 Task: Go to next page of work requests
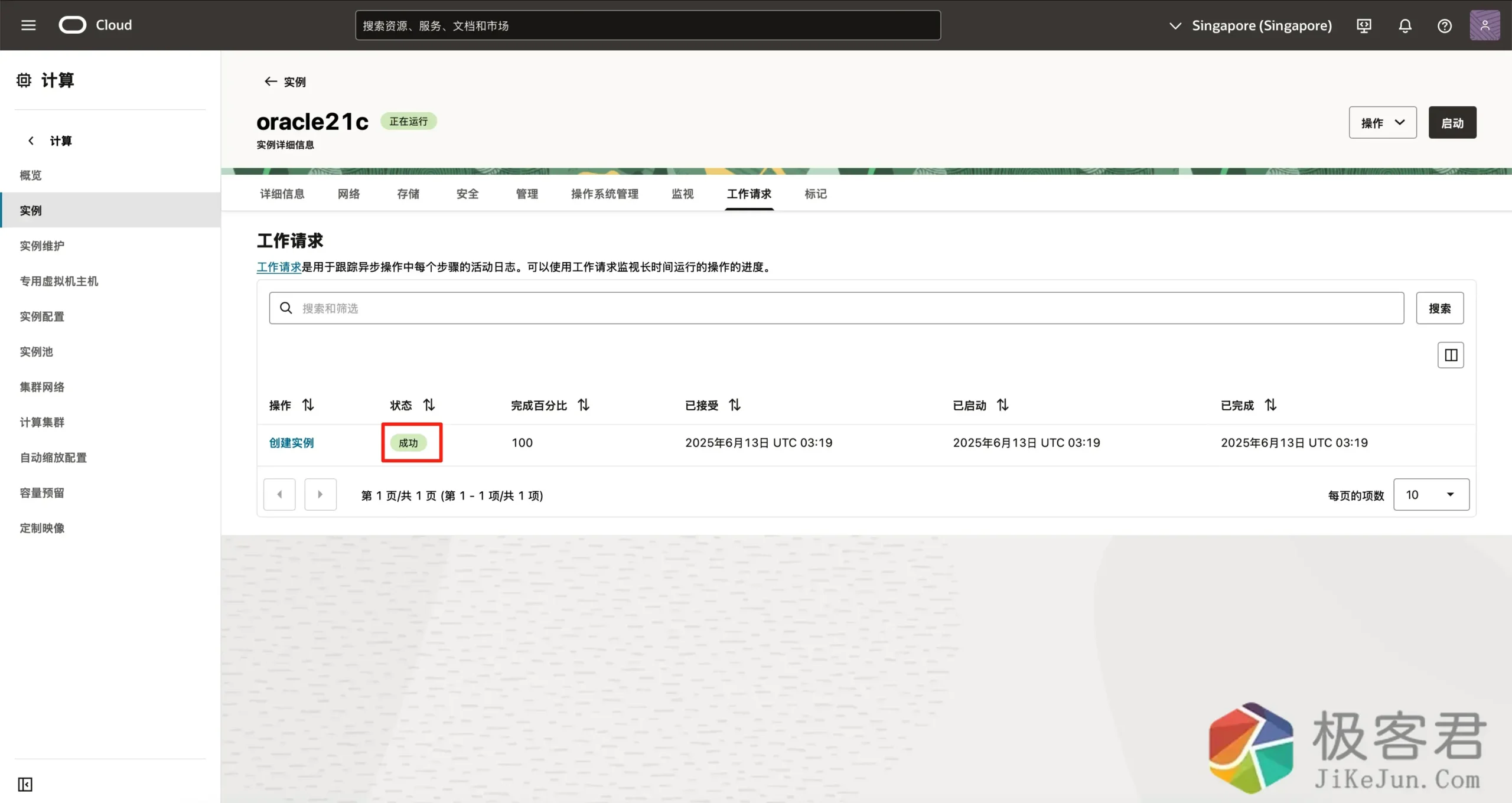coord(320,494)
